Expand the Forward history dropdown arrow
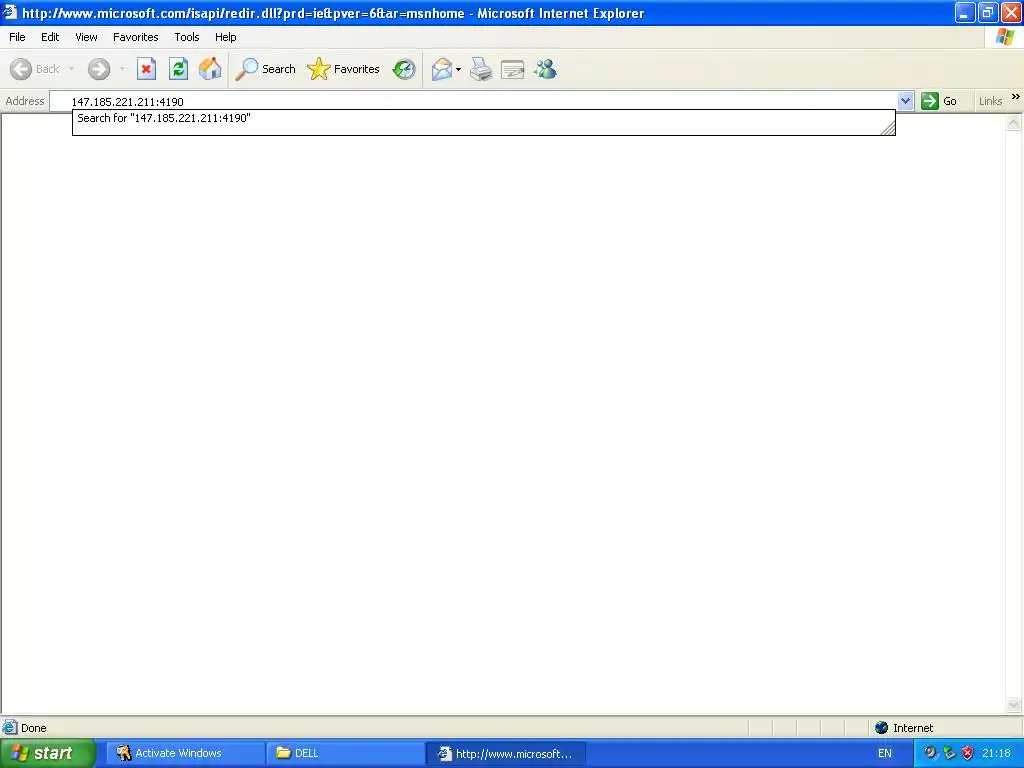 (x=122, y=69)
